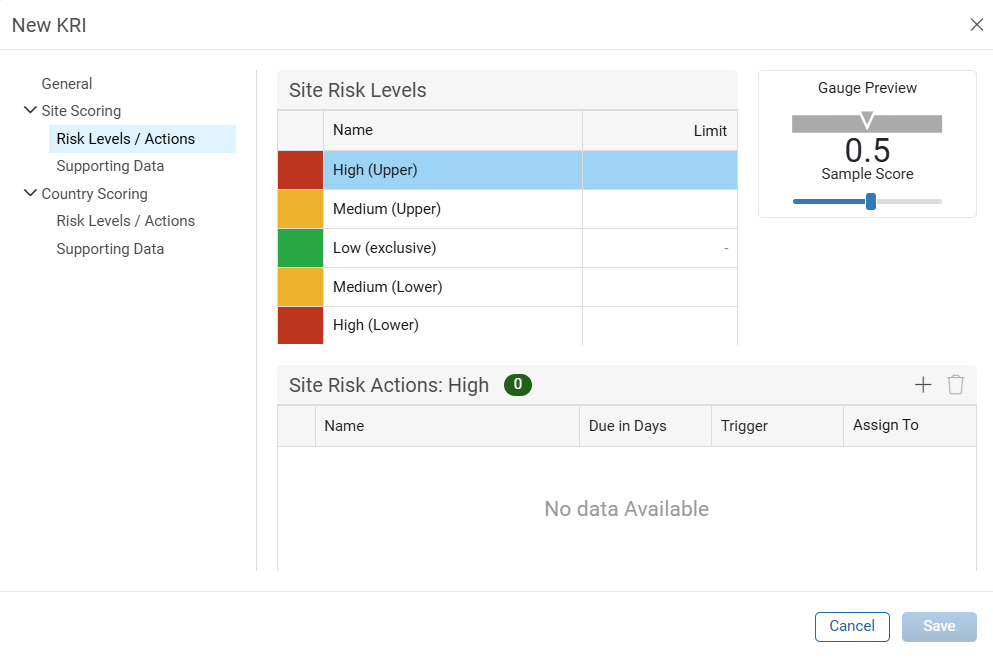This screenshot has height=660, width=993.
Task: Edit the Limit cell for High (Lower)
Action: (x=660, y=326)
